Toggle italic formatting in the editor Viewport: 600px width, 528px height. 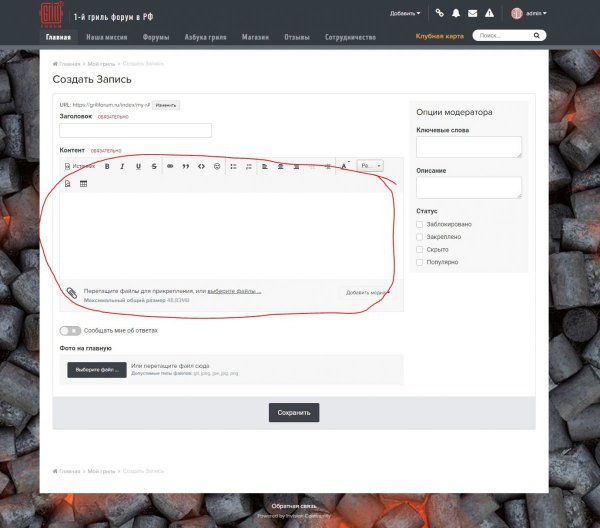[122, 166]
